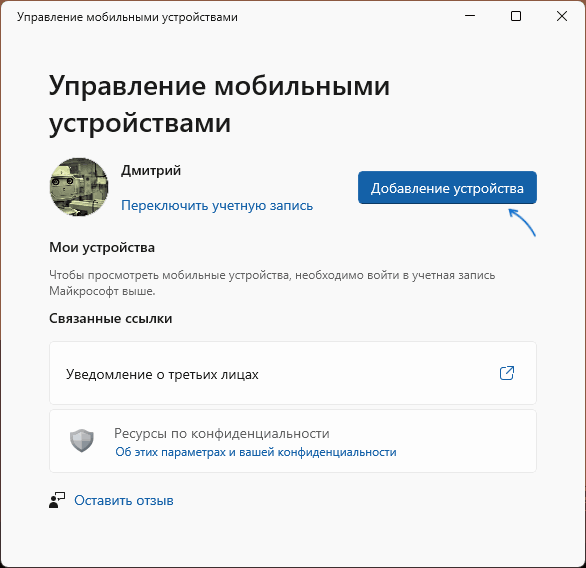586x568 pixels.
Task: Click the Ресурсы по конфиденциальности label
Action: [x=222, y=433]
